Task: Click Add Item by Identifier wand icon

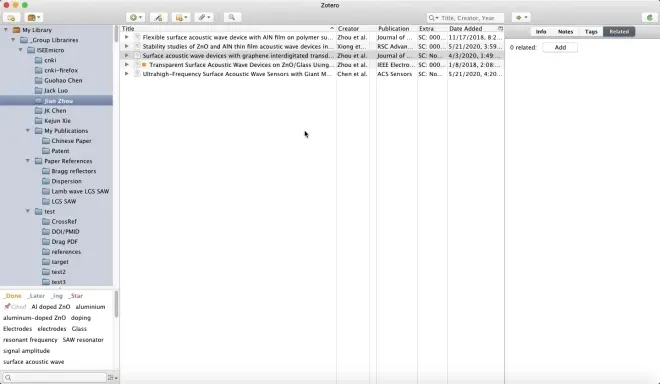Action: (x=158, y=17)
